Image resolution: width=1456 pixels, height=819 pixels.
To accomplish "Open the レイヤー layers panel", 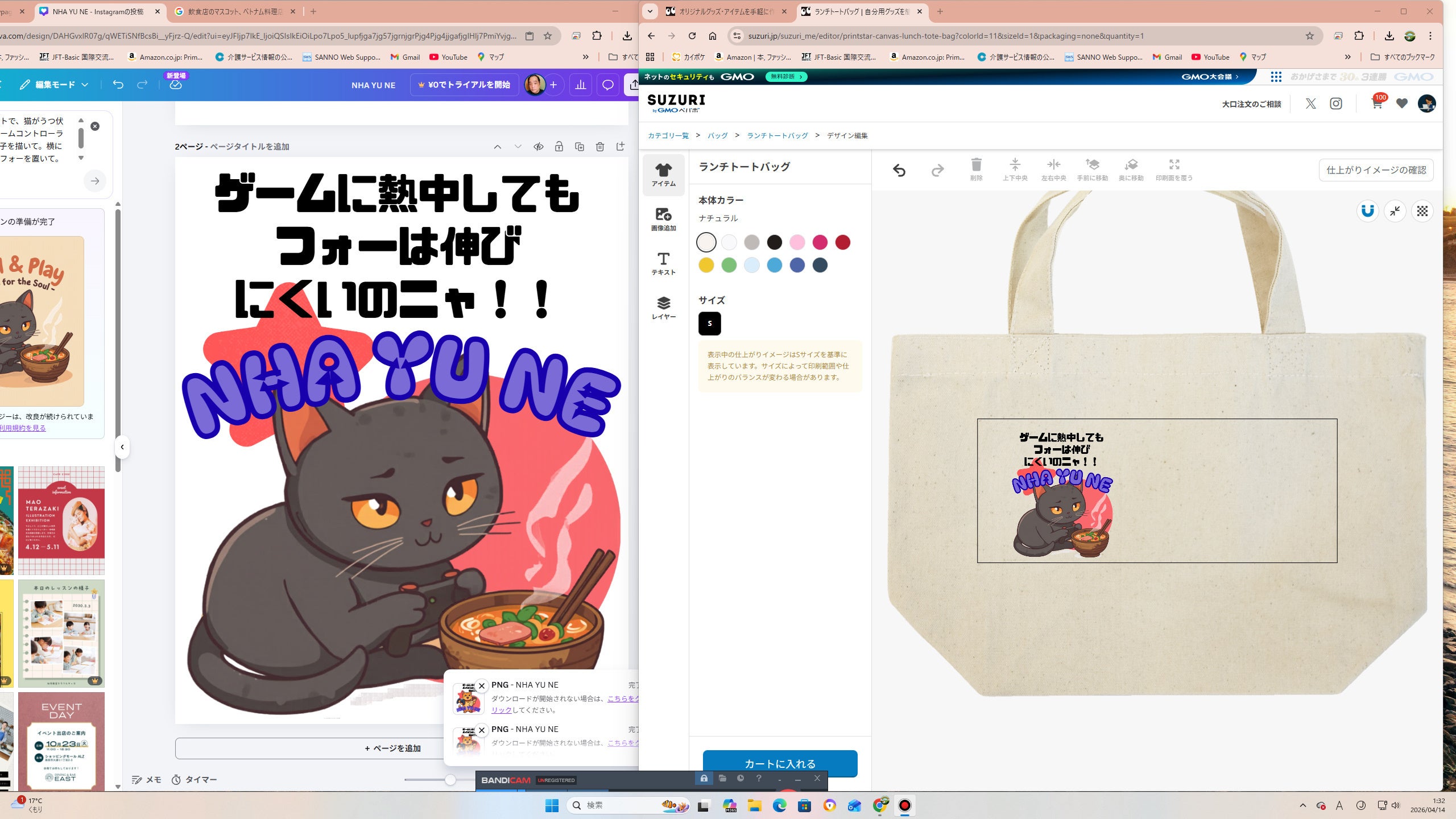I will pyautogui.click(x=663, y=308).
